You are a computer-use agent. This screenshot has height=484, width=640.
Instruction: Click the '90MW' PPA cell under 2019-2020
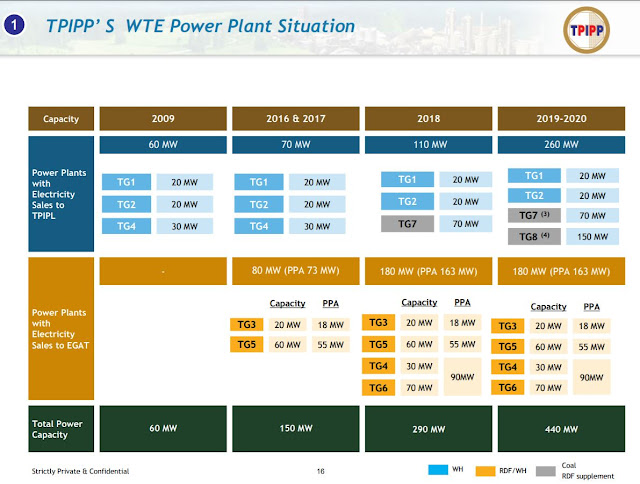[x=591, y=377]
